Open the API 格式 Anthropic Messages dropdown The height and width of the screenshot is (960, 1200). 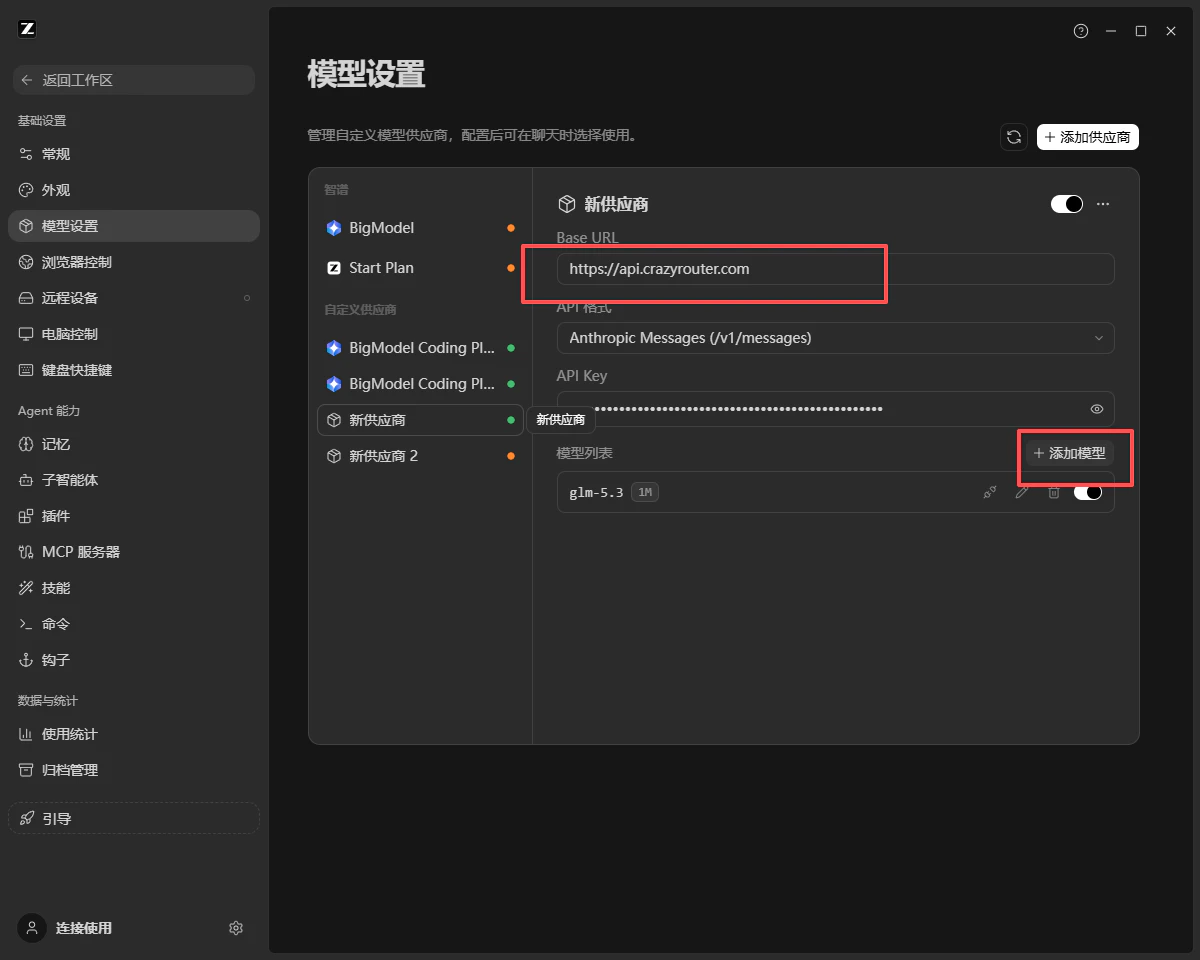(x=835, y=338)
